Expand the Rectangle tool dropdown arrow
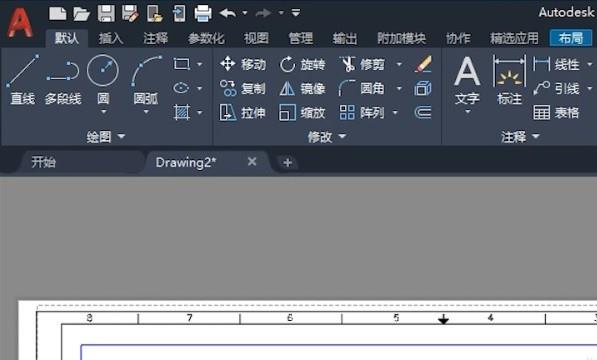This screenshot has height=360, width=597. (x=199, y=64)
